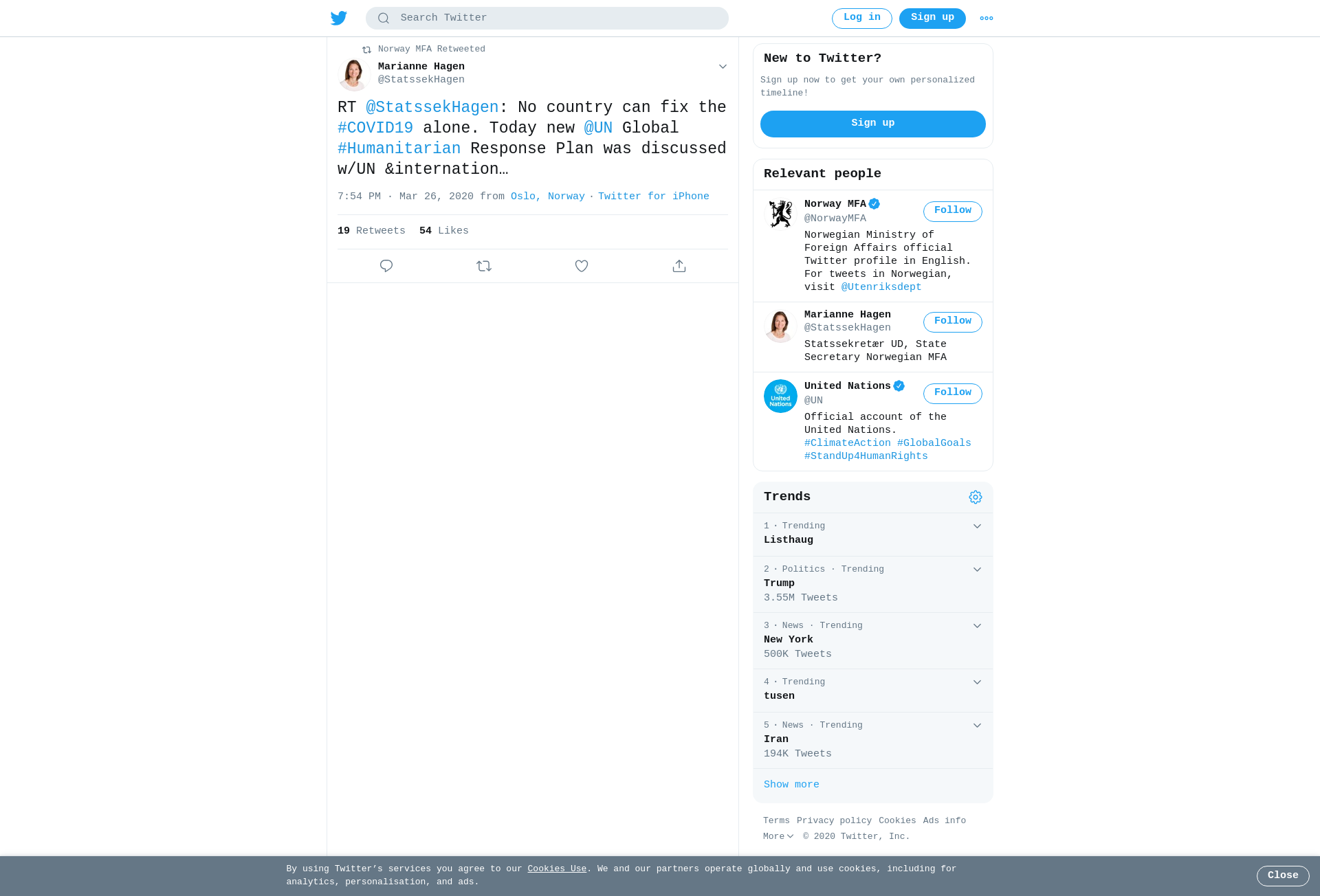Follow the Norway MFA account
The width and height of the screenshot is (1320, 896).
[x=953, y=211]
